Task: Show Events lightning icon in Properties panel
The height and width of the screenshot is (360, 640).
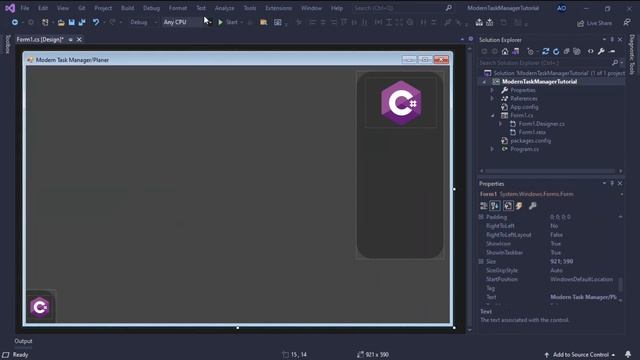Action: coord(519,206)
